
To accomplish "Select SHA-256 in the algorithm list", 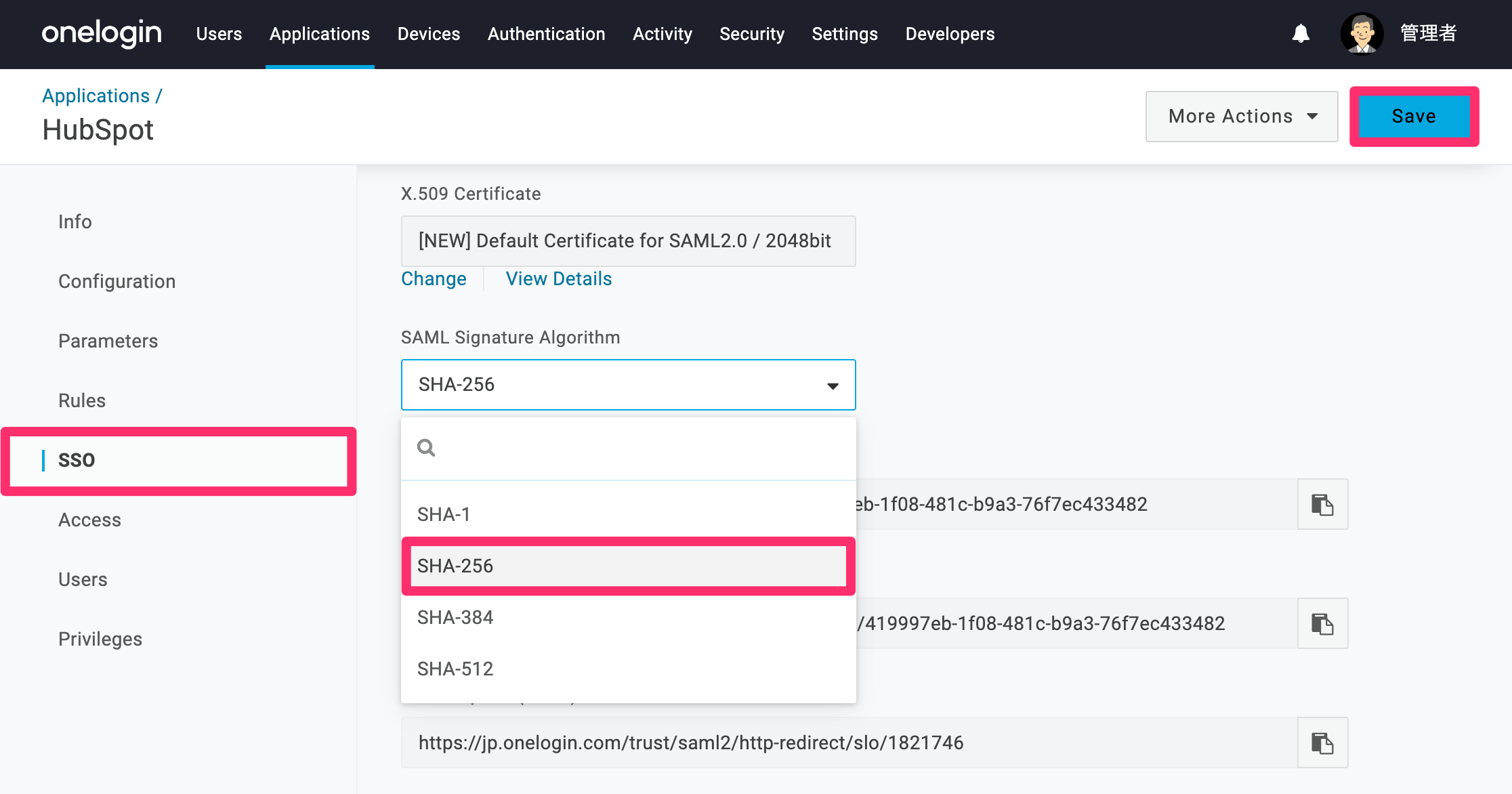I will [x=629, y=566].
